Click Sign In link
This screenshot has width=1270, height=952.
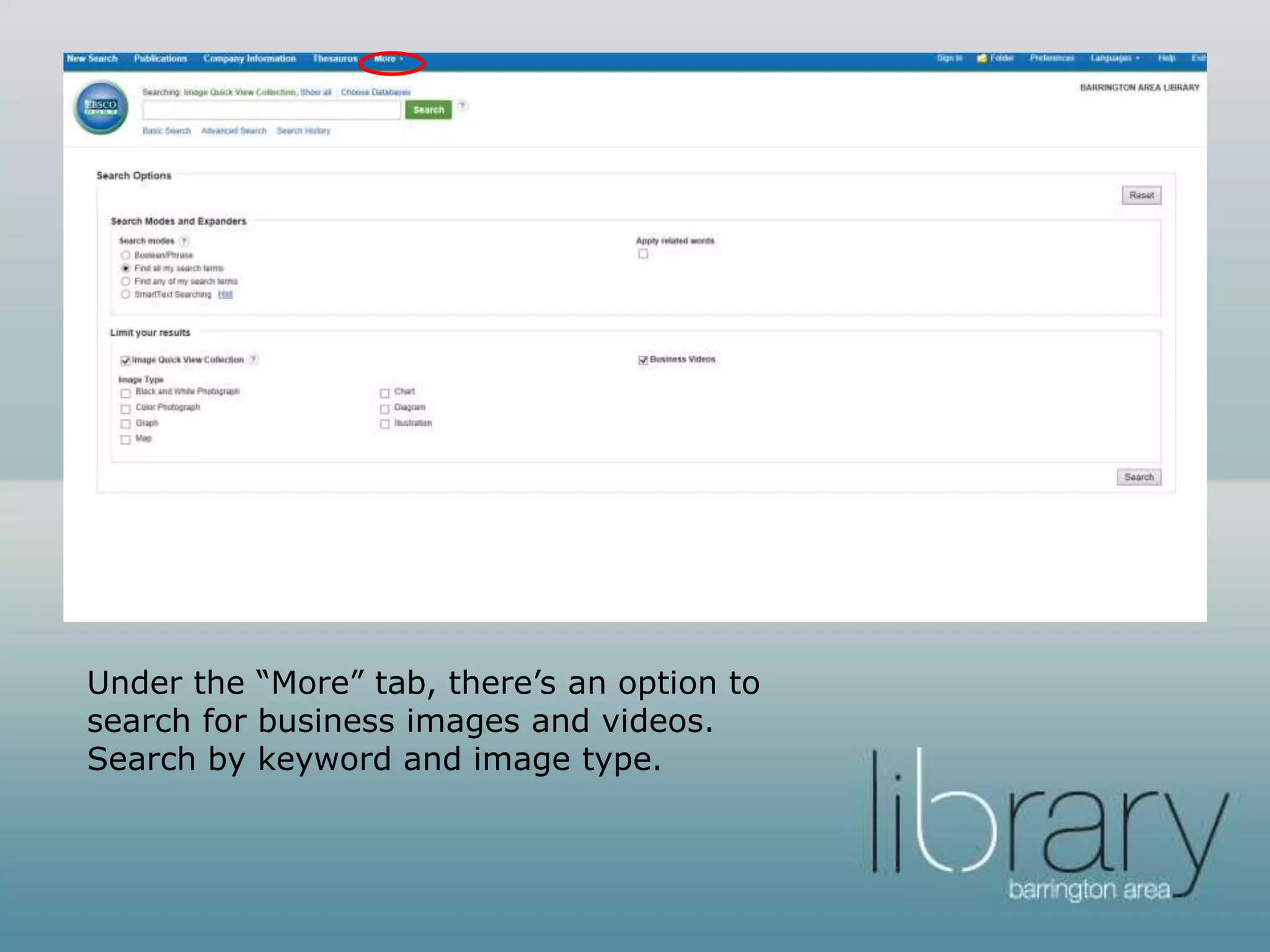[949, 58]
